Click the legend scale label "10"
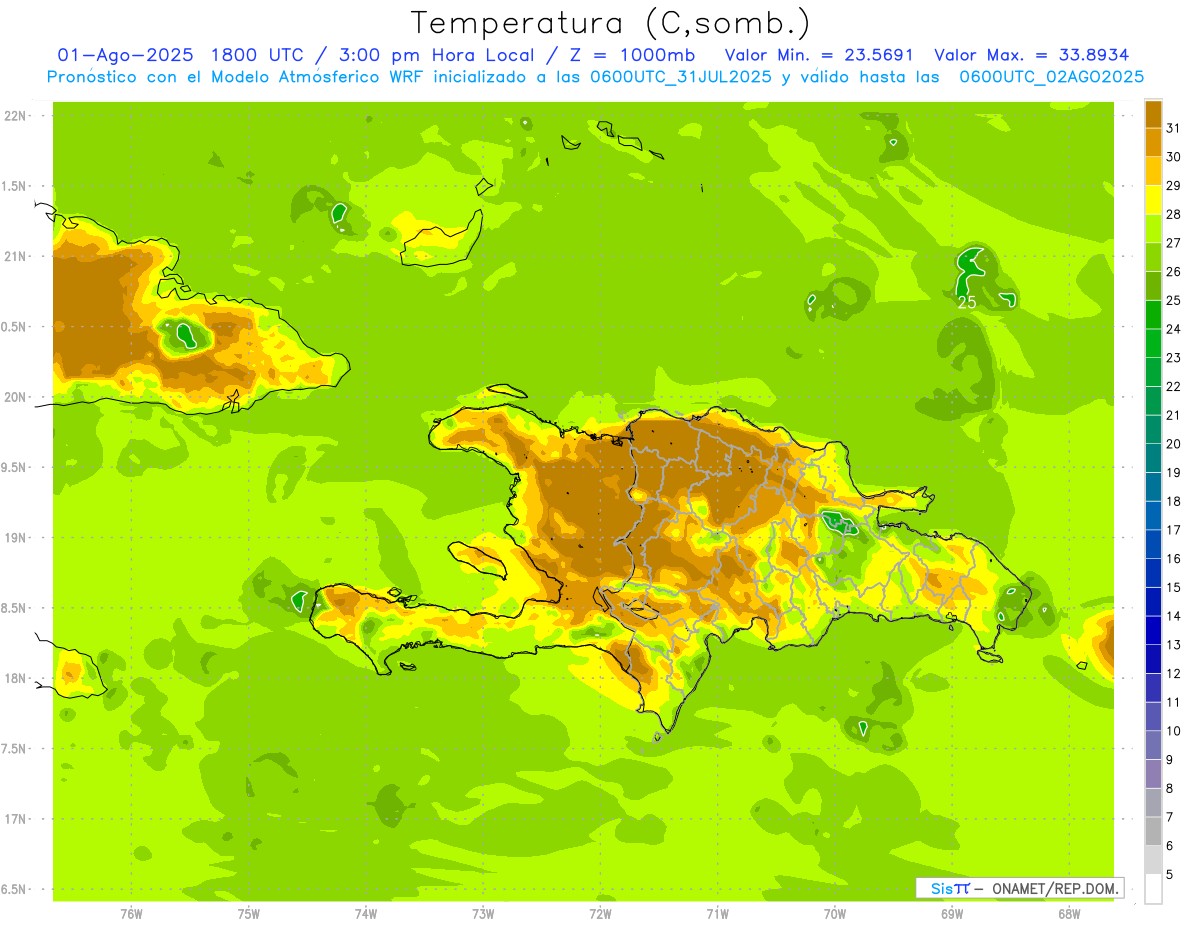This screenshot has width=1200, height=927. 1174,731
